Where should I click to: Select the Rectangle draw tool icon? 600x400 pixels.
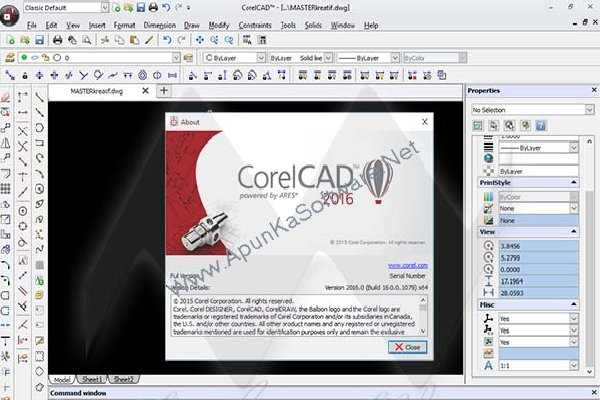(39, 143)
